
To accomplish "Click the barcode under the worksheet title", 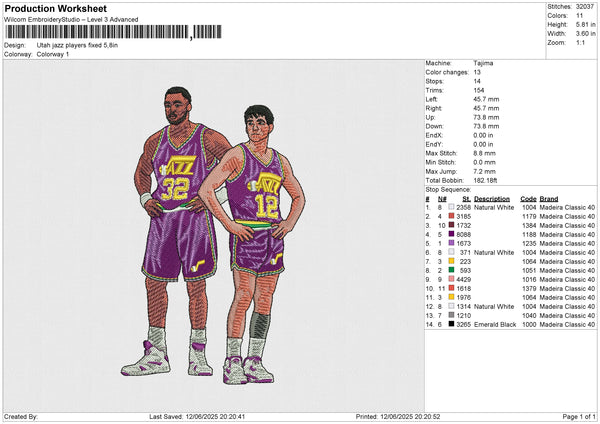I will pos(114,32).
